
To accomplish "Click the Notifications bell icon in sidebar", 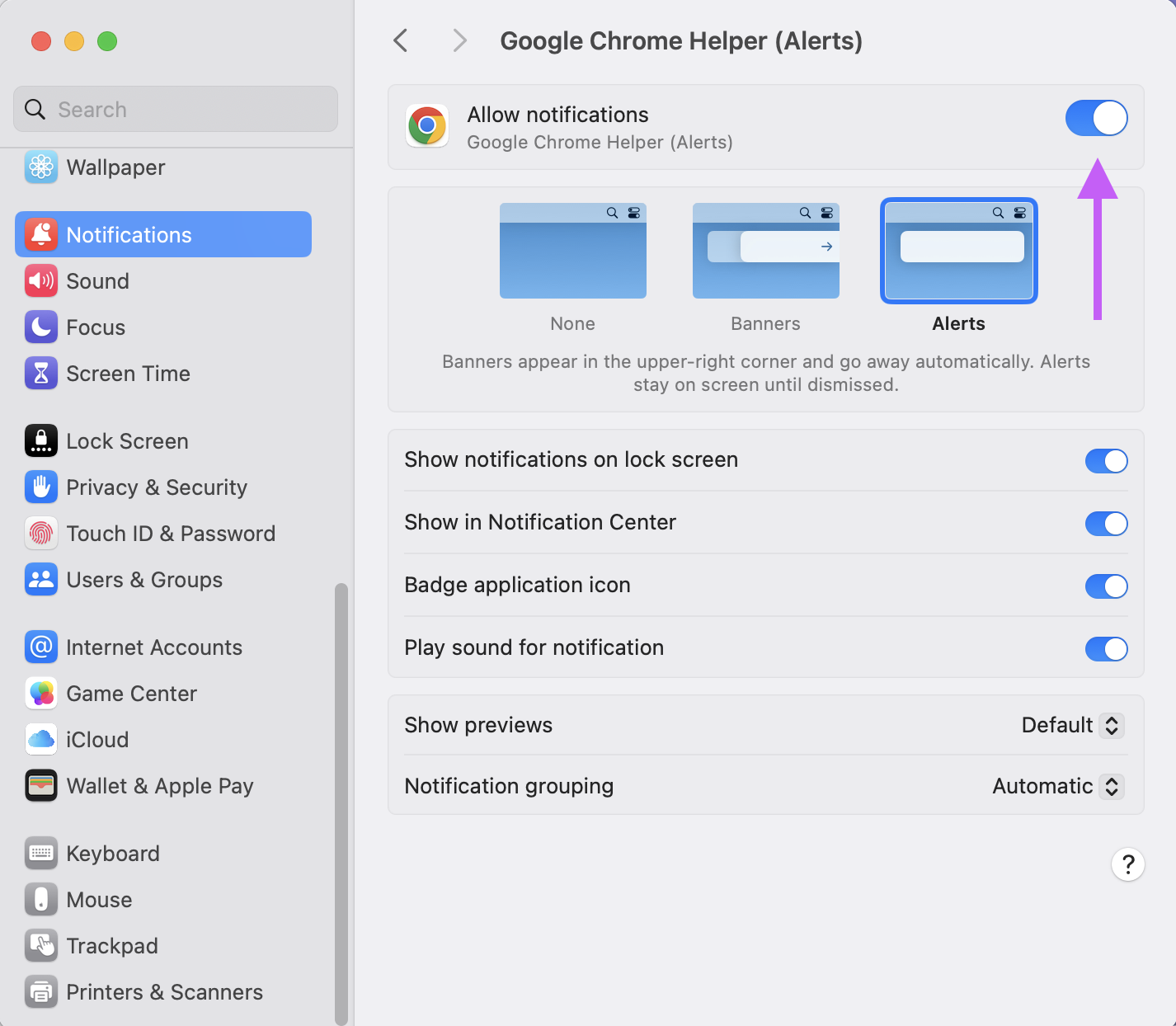I will (x=41, y=234).
